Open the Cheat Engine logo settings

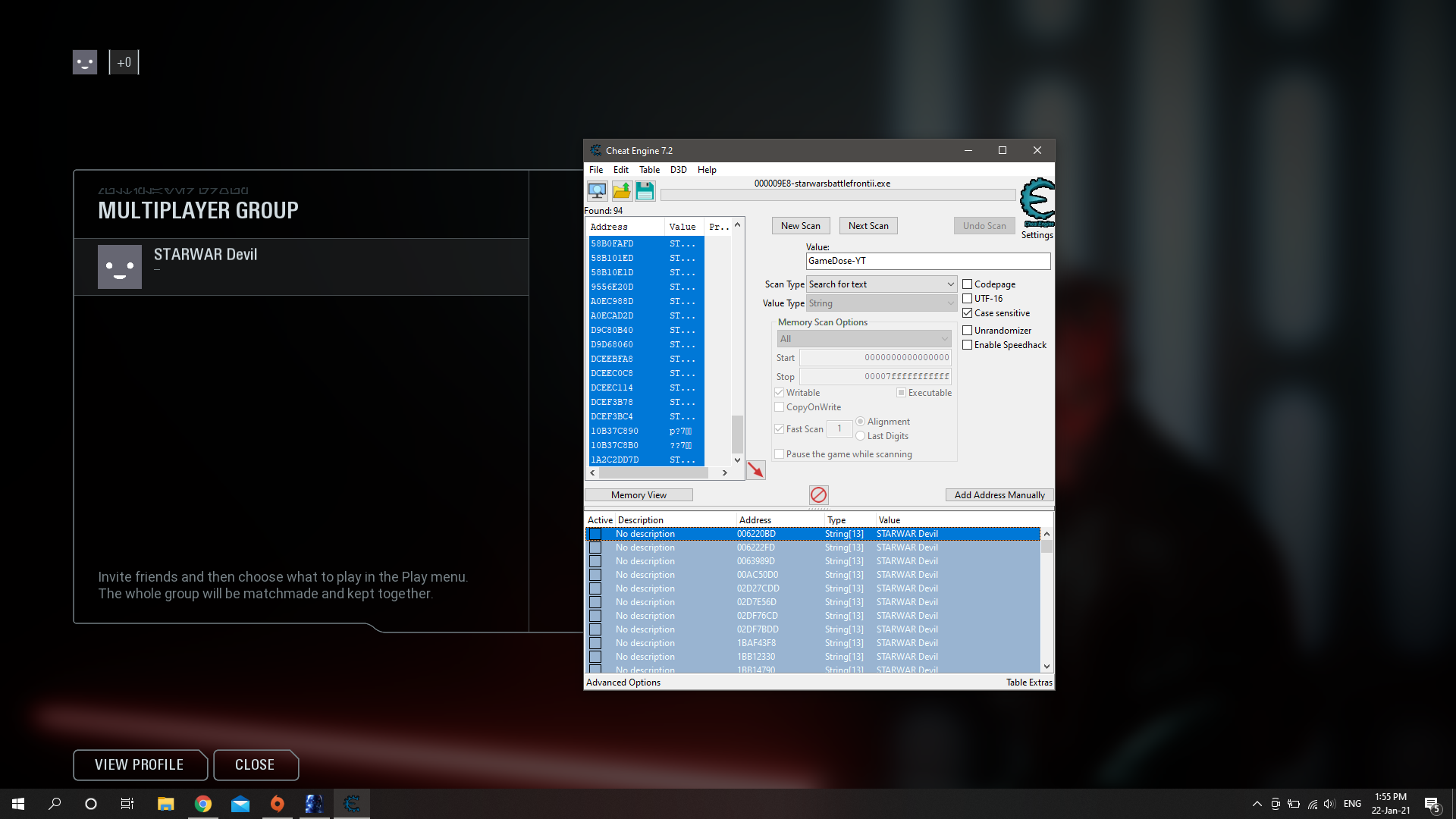[x=1037, y=202]
